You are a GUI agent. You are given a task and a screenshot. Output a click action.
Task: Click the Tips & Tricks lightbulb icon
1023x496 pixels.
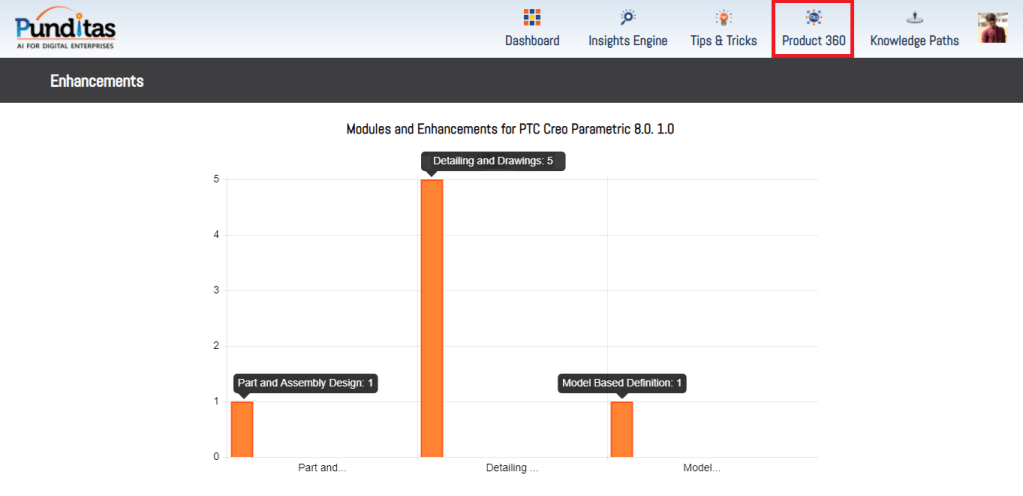(x=723, y=17)
